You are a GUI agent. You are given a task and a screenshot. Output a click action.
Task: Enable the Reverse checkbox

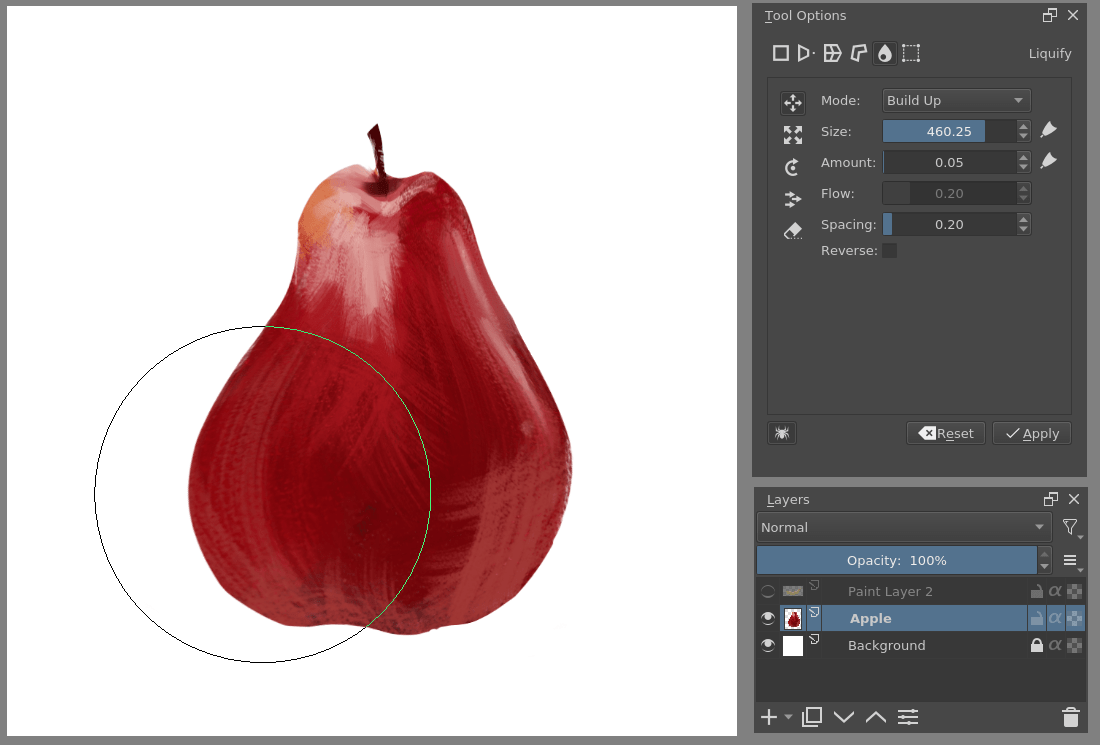889,250
